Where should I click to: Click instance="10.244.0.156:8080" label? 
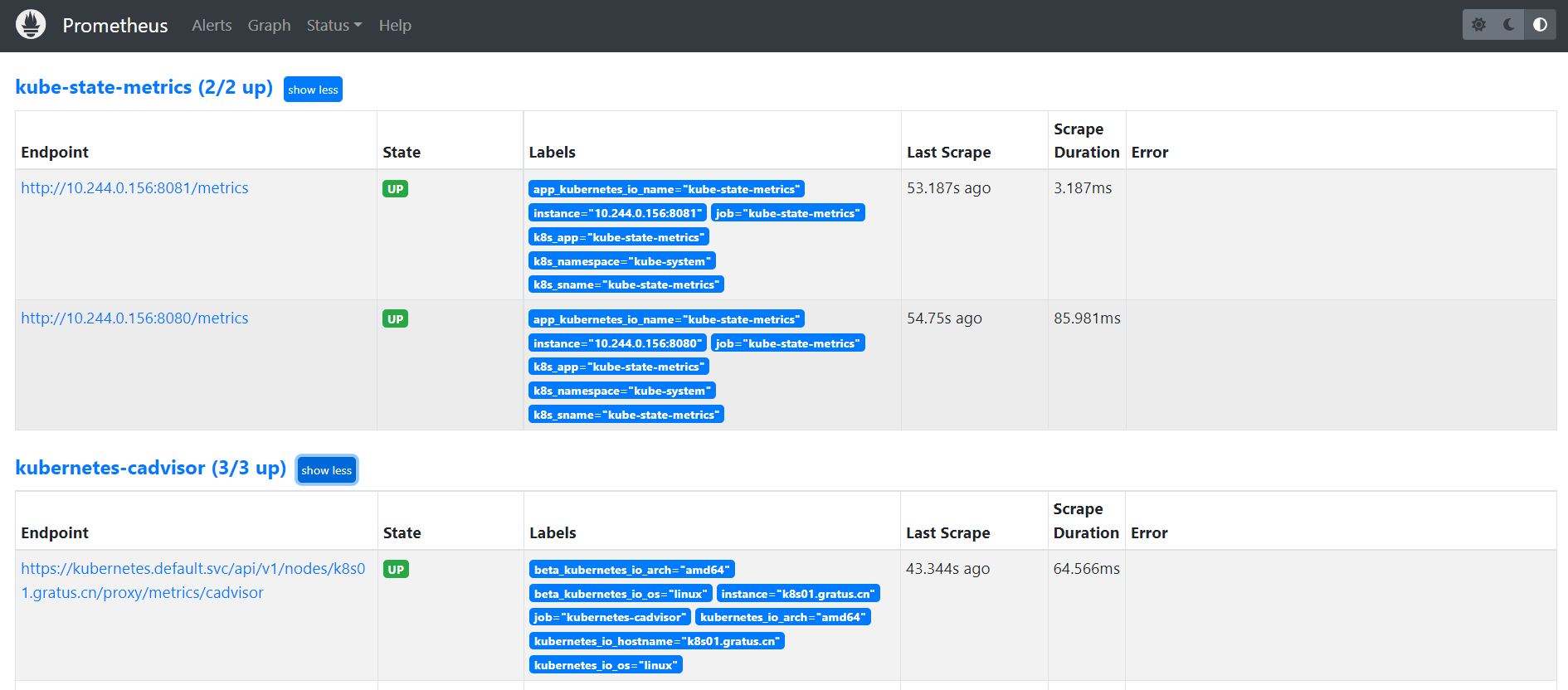[617, 343]
